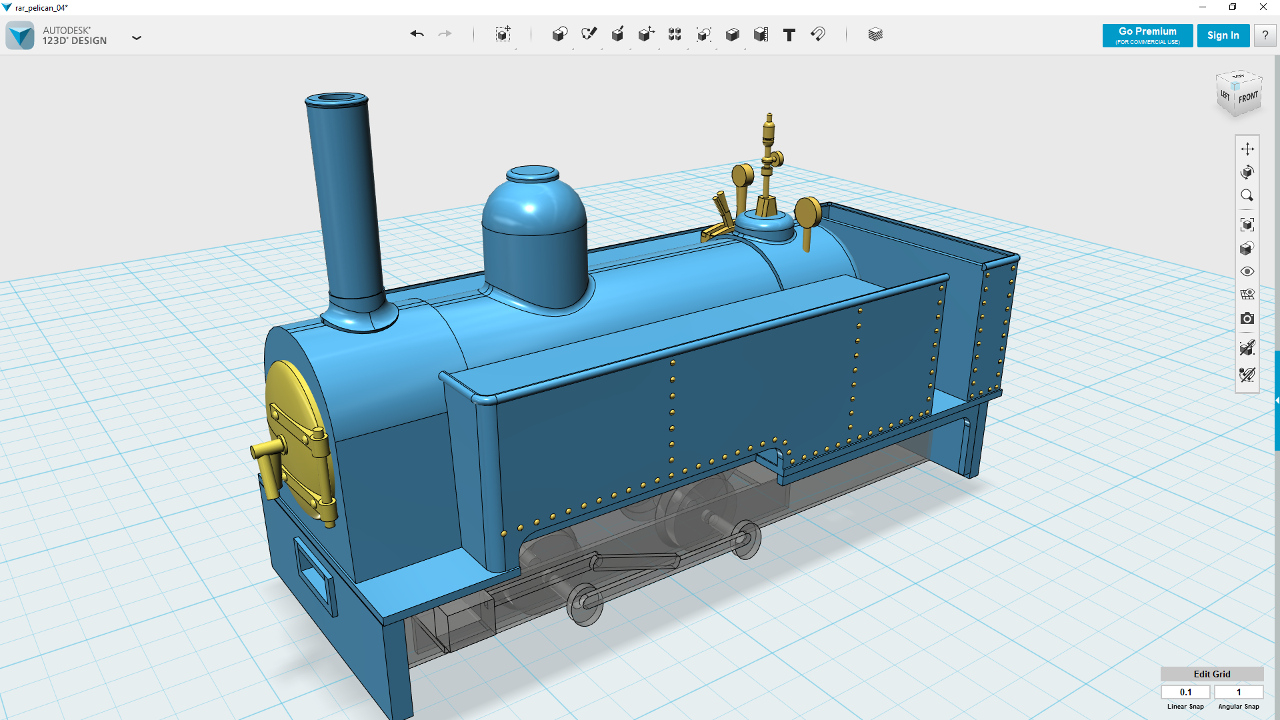Viewport: 1280px width, 720px height.
Task: Click the Autodesk 123D Design logo
Action: coord(21,36)
